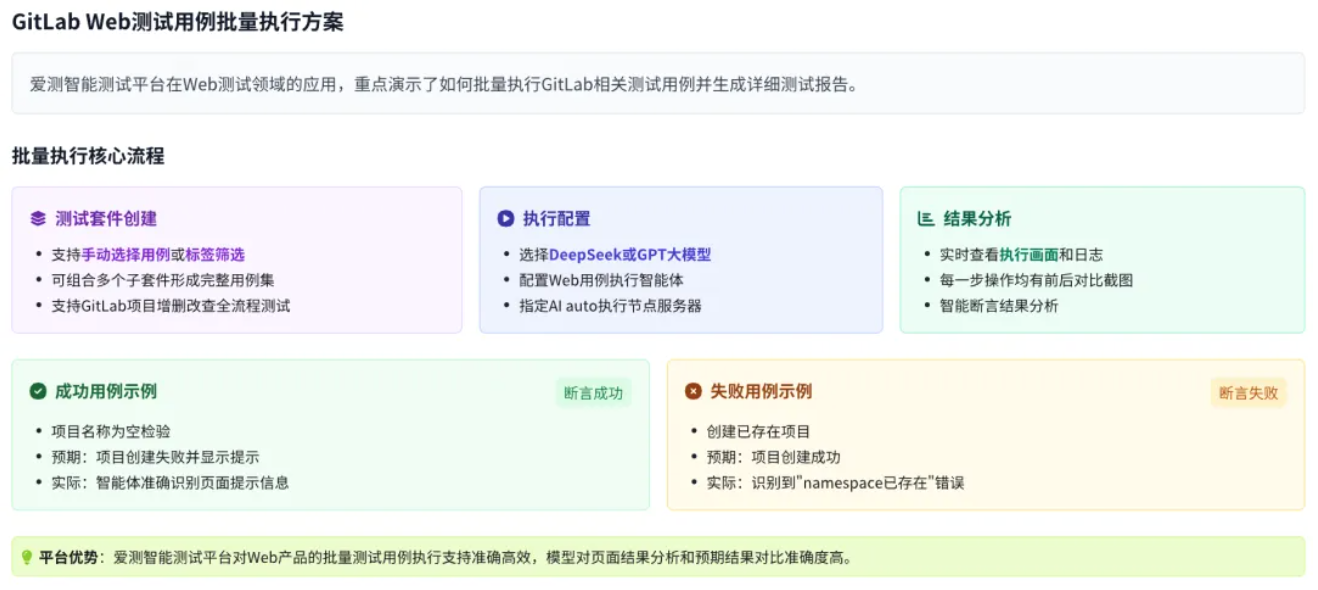Click the DeepSeek或GPT大模型 highlighted text
The height and width of the screenshot is (590, 1318).
630,255
